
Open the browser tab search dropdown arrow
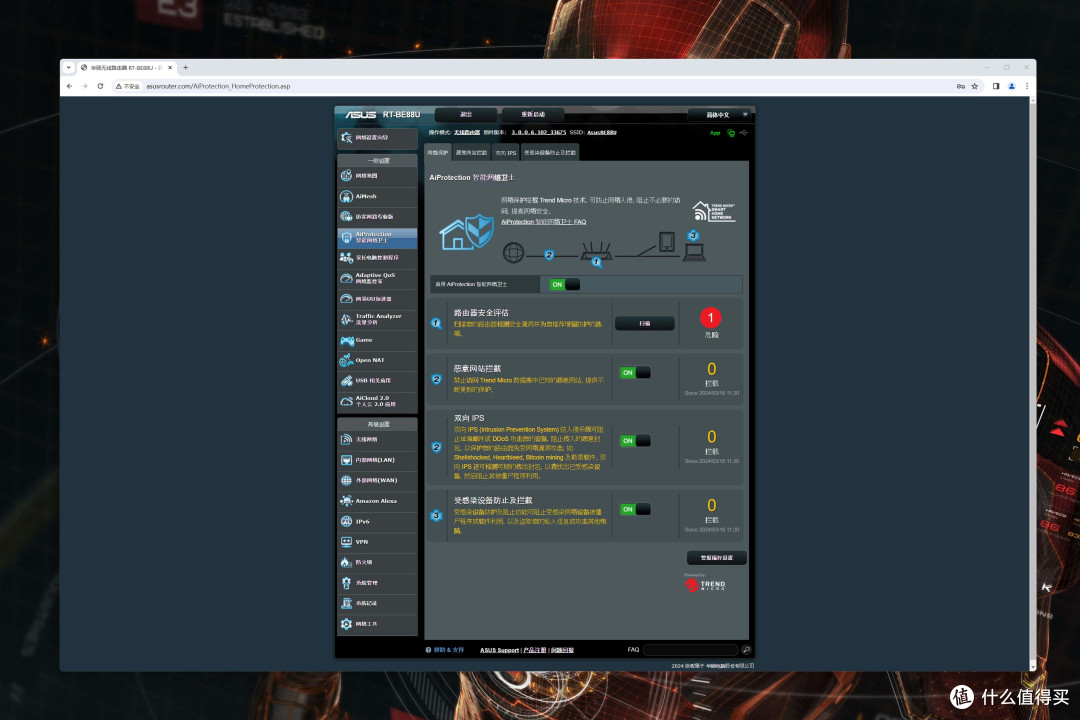click(x=69, y=67)
